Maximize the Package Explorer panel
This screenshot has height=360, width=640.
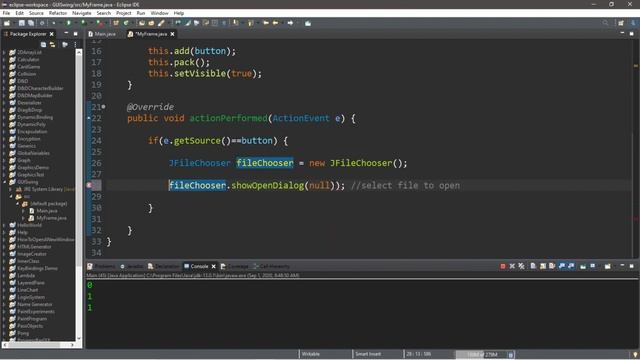tap(76, 33)
